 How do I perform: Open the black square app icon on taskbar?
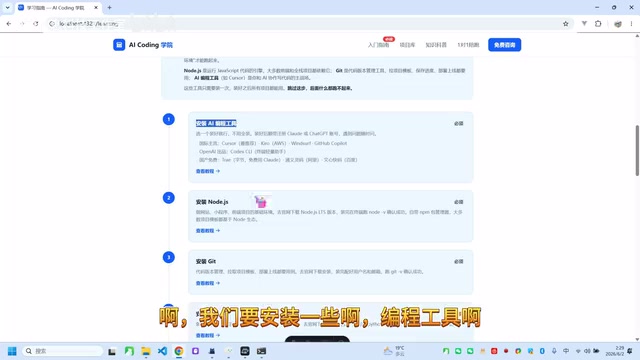point(245,351)
